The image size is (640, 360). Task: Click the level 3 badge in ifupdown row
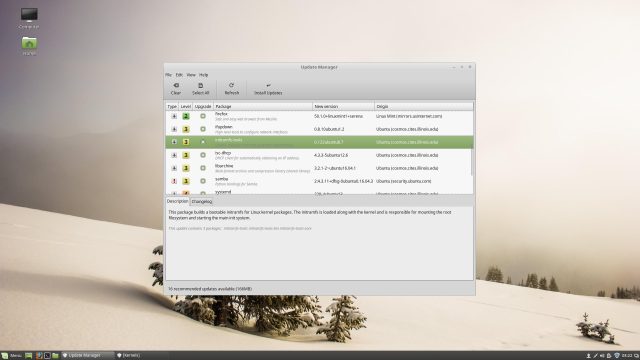(x=186, y=129)
